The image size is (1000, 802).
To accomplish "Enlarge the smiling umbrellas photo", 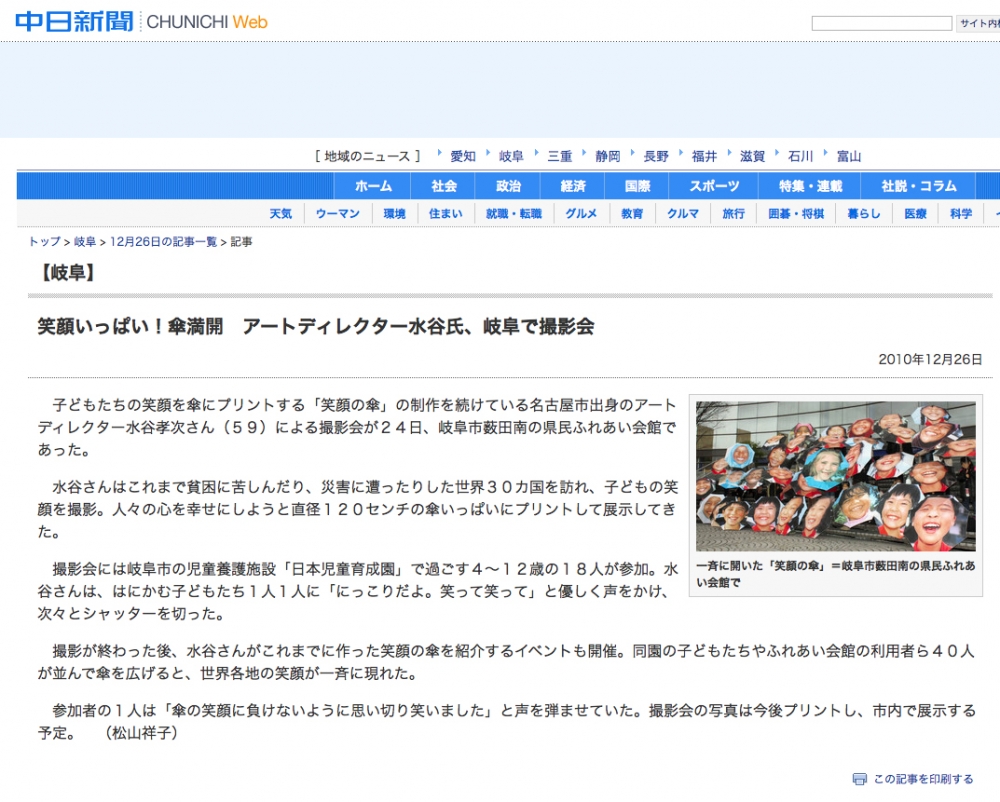I will 835,476.
